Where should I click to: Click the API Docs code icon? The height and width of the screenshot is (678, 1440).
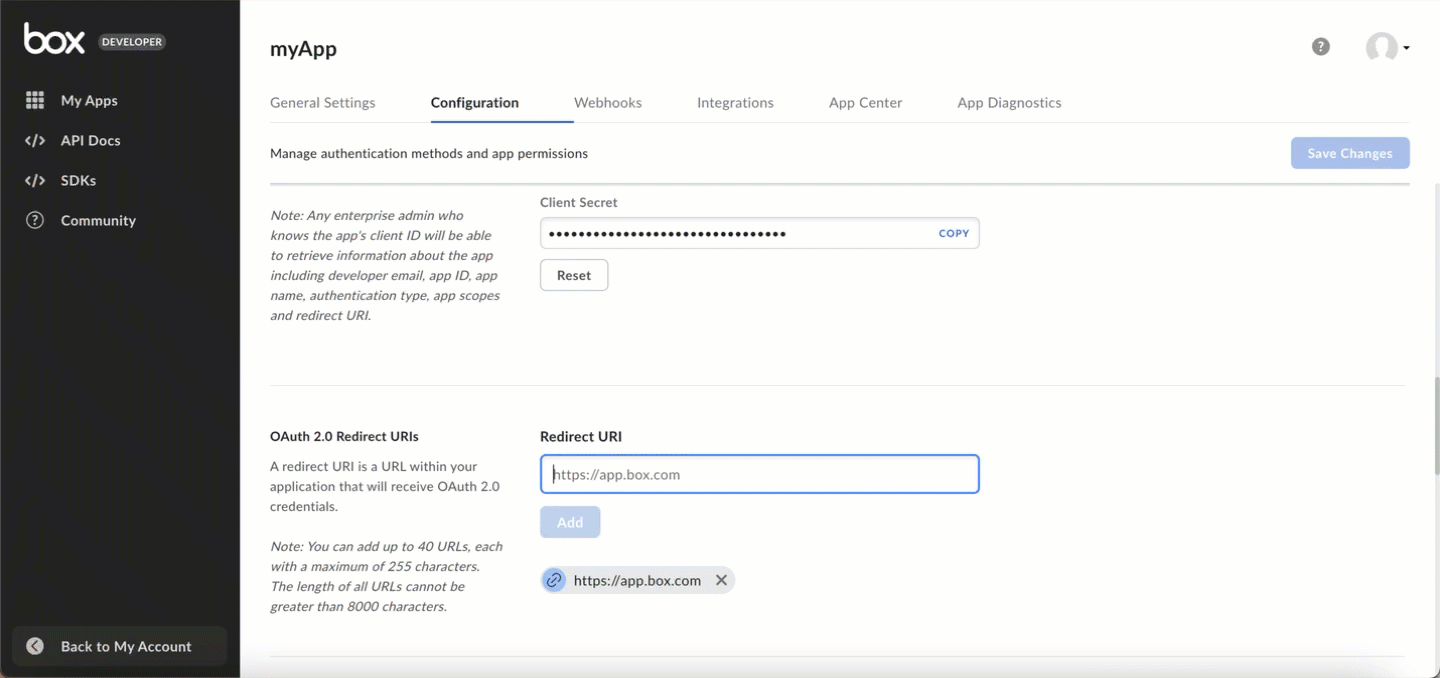(35, 140)
